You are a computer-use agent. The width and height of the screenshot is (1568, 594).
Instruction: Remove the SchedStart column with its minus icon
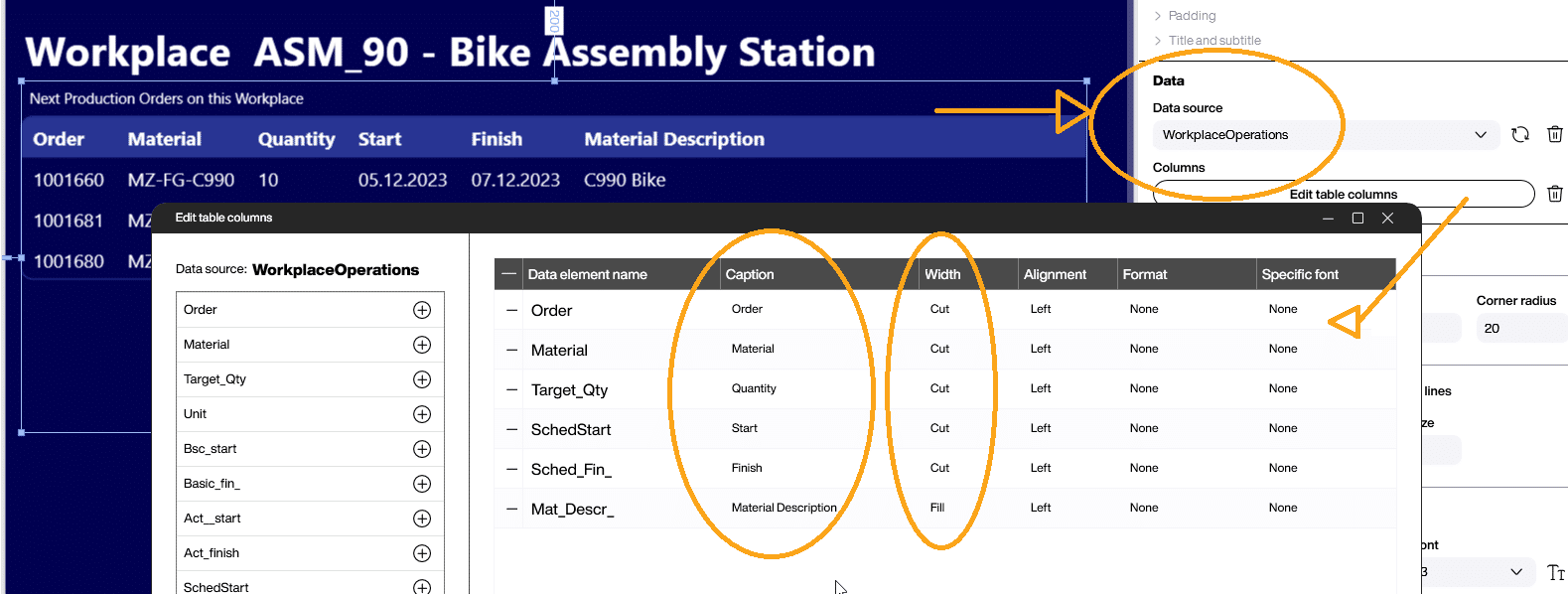[512, 429]
